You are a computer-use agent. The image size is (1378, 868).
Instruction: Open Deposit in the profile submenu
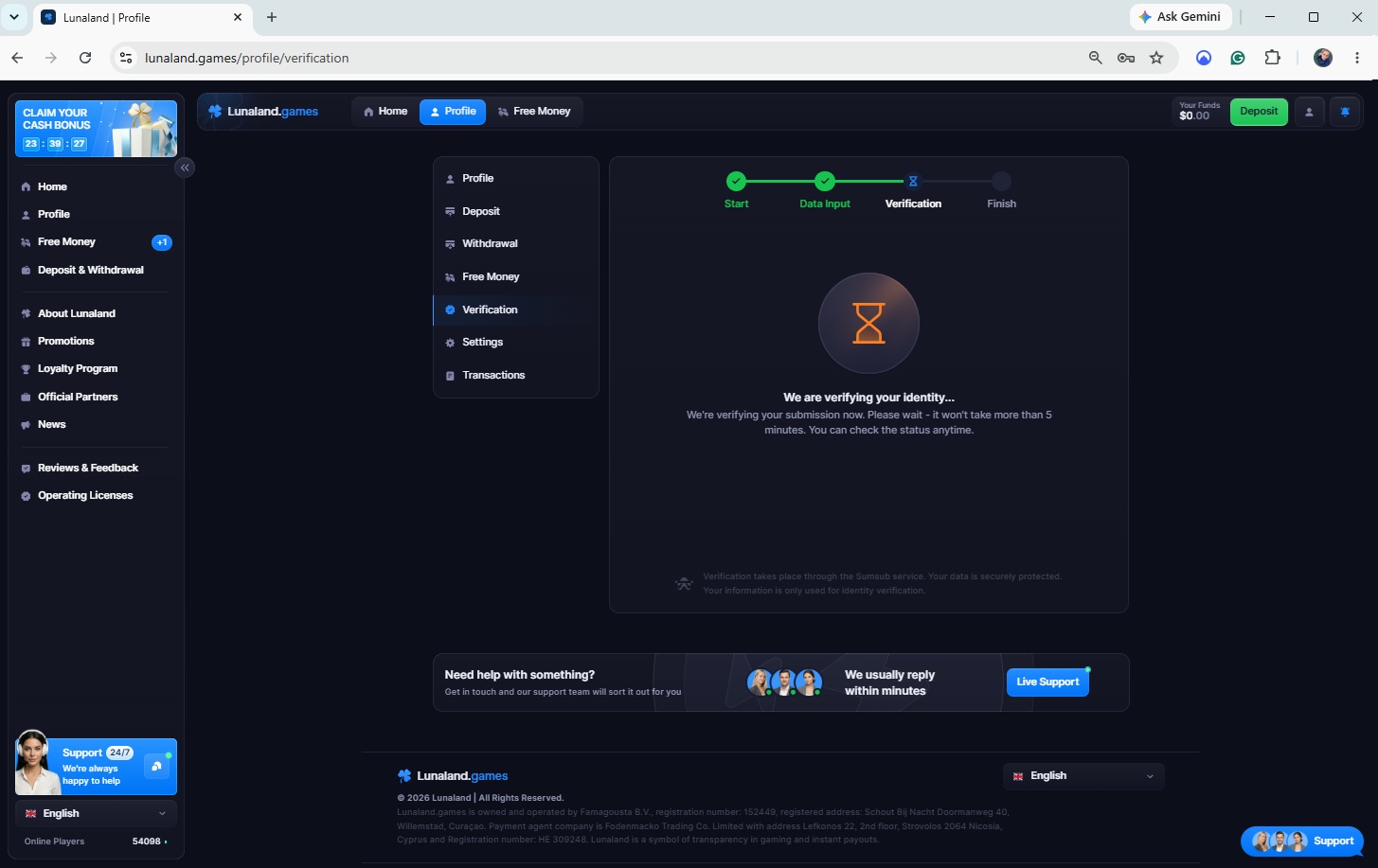click(516, 211)
